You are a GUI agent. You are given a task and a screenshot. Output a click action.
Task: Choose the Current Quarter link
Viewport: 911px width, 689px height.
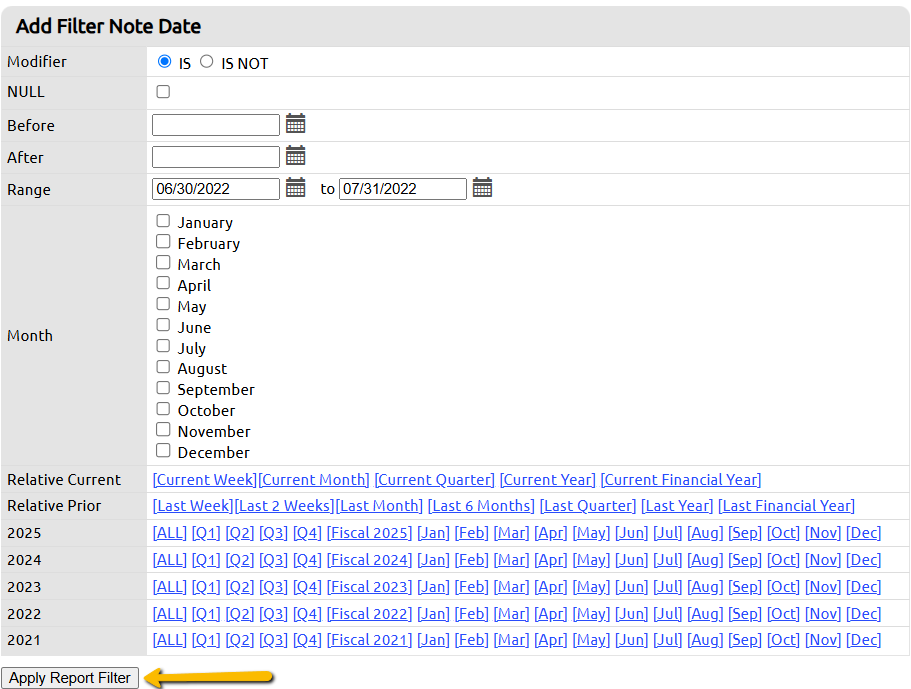point(435,480)
